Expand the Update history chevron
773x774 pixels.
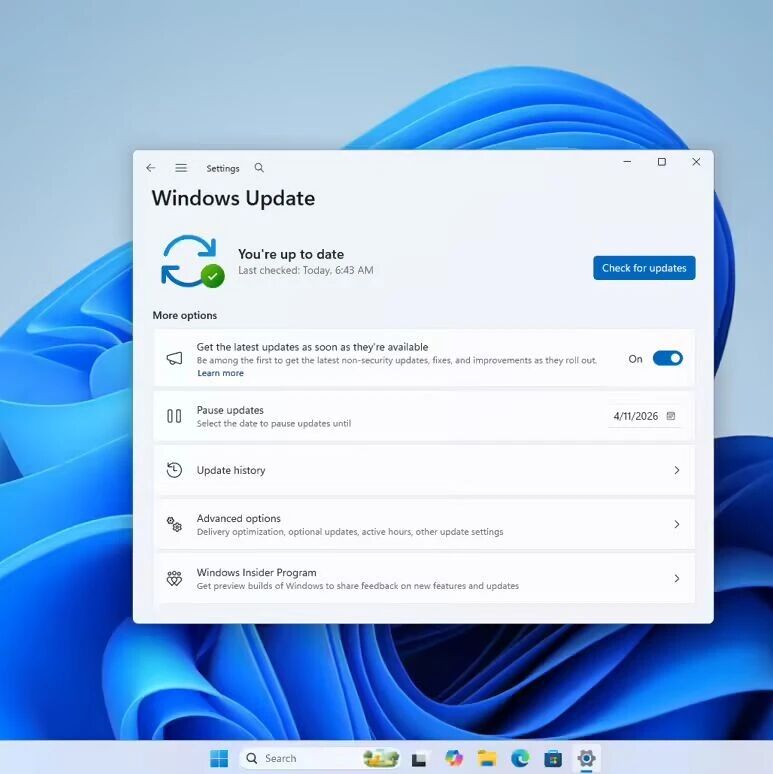pos(677,470)
